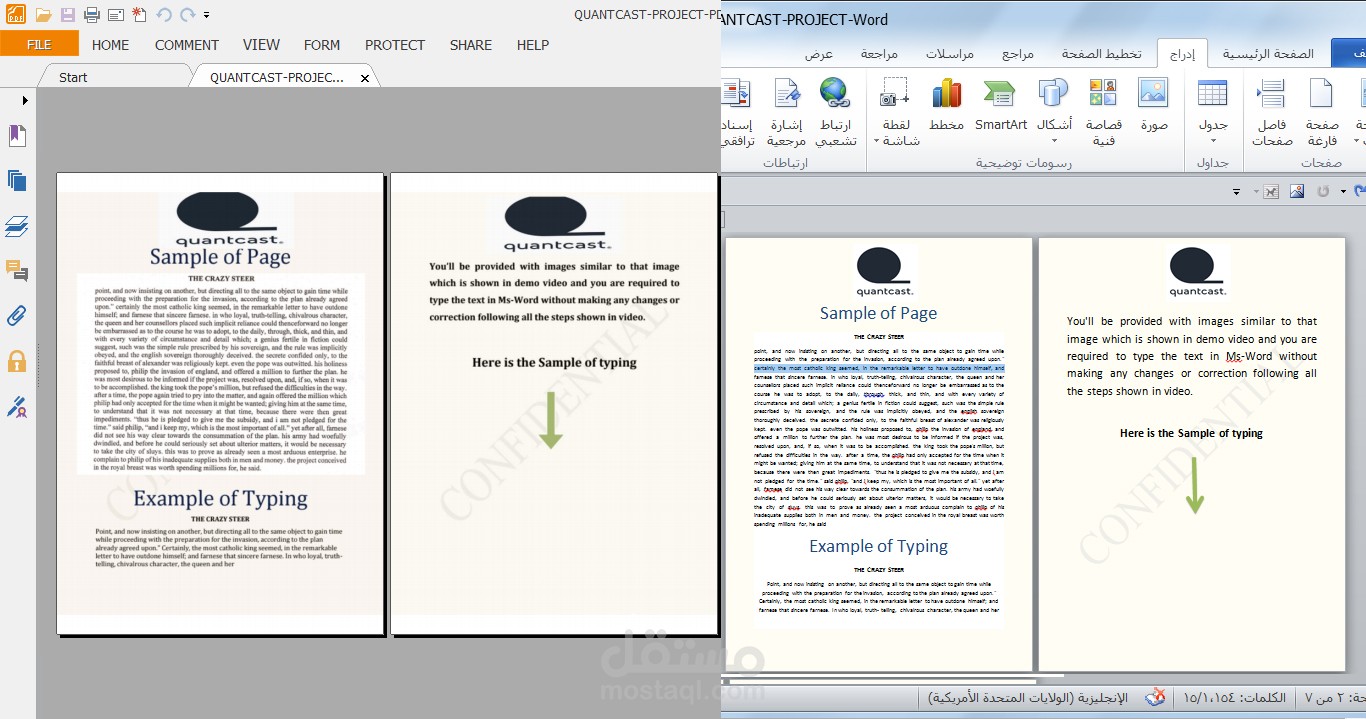Open a file with the PDF reader's folder icon

[43, 15]
